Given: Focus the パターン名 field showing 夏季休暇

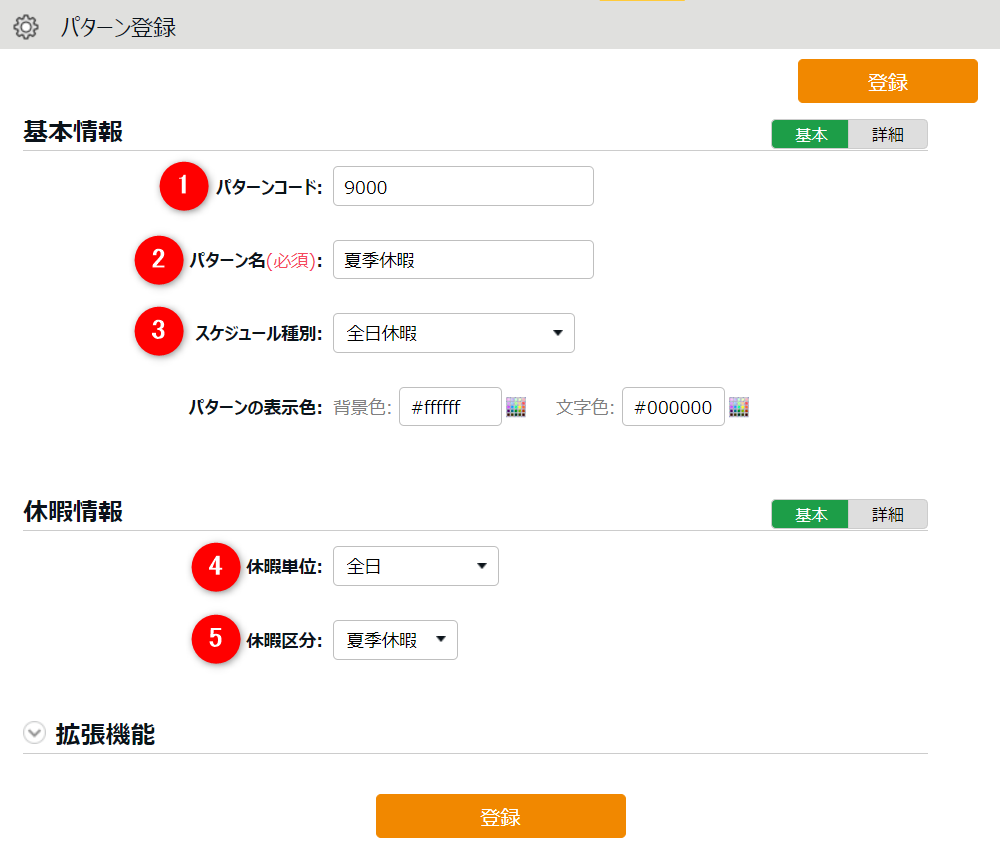Looking at the screenshot, I should click(x=463, y=260).
